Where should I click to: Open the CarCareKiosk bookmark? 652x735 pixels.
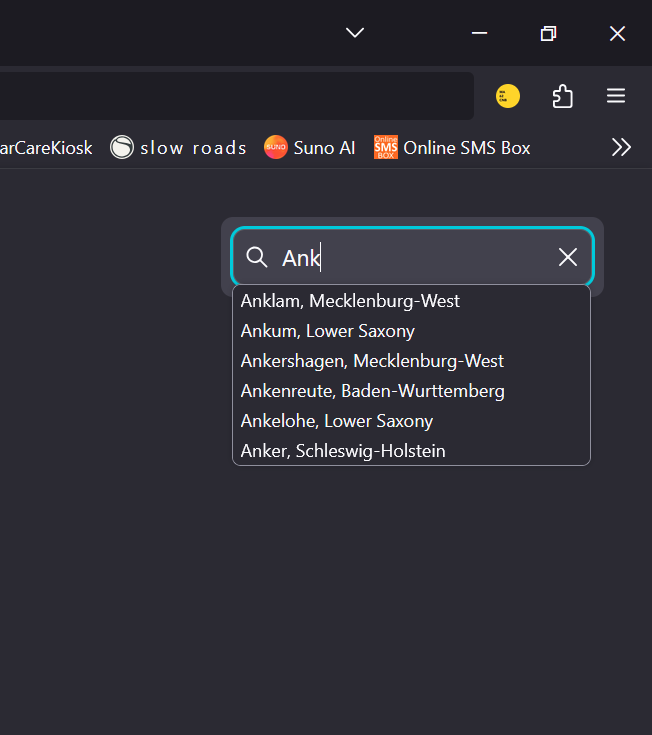click(x=46, y=148)
